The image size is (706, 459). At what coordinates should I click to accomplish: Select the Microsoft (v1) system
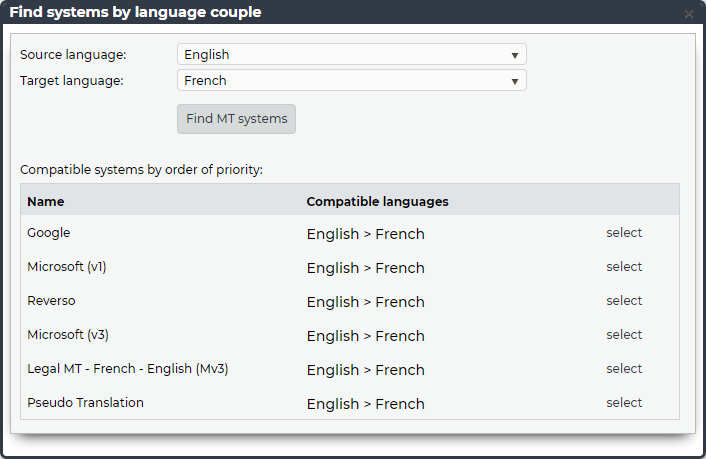pyautogui.click(x=624, y=267)
